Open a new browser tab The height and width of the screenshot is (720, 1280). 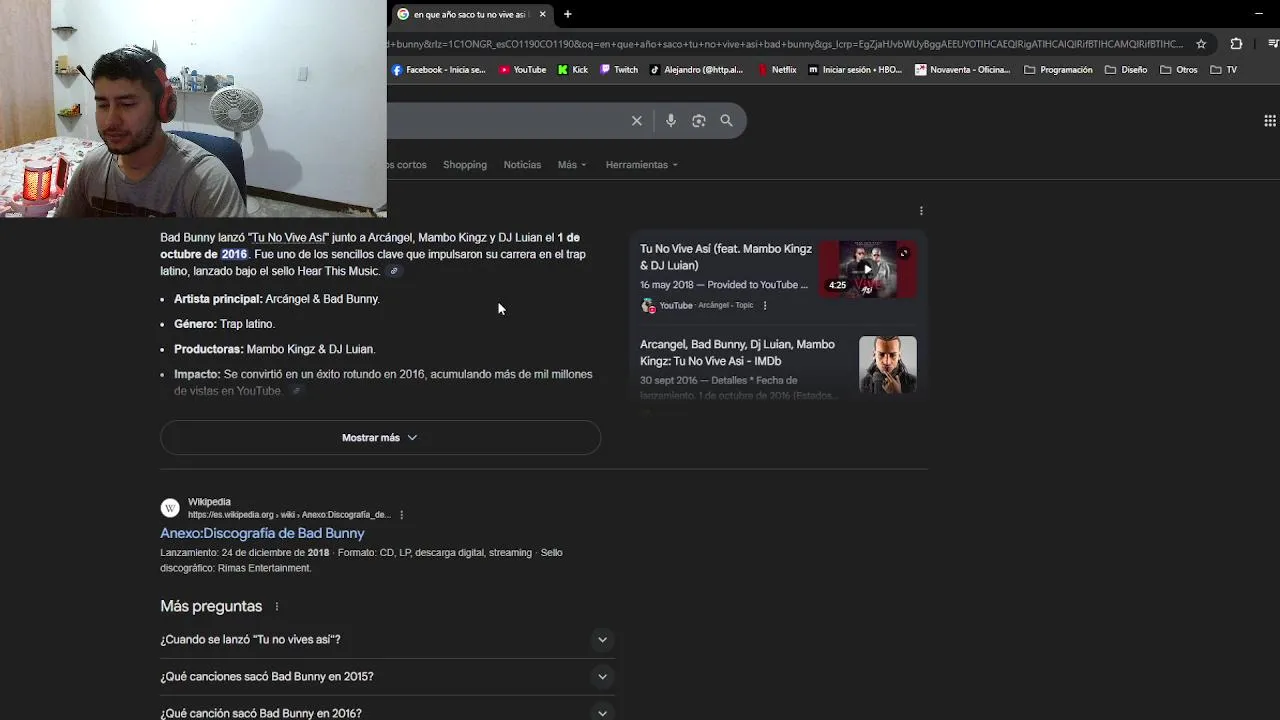tap(567, 14)
